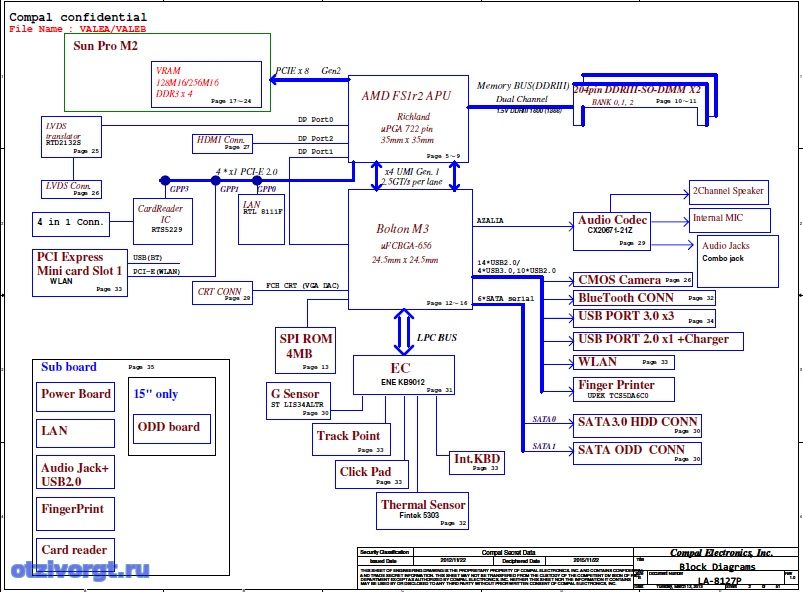Click the FingerPrint sub board box
Viewport: 803px width, 592px height.
75,513
